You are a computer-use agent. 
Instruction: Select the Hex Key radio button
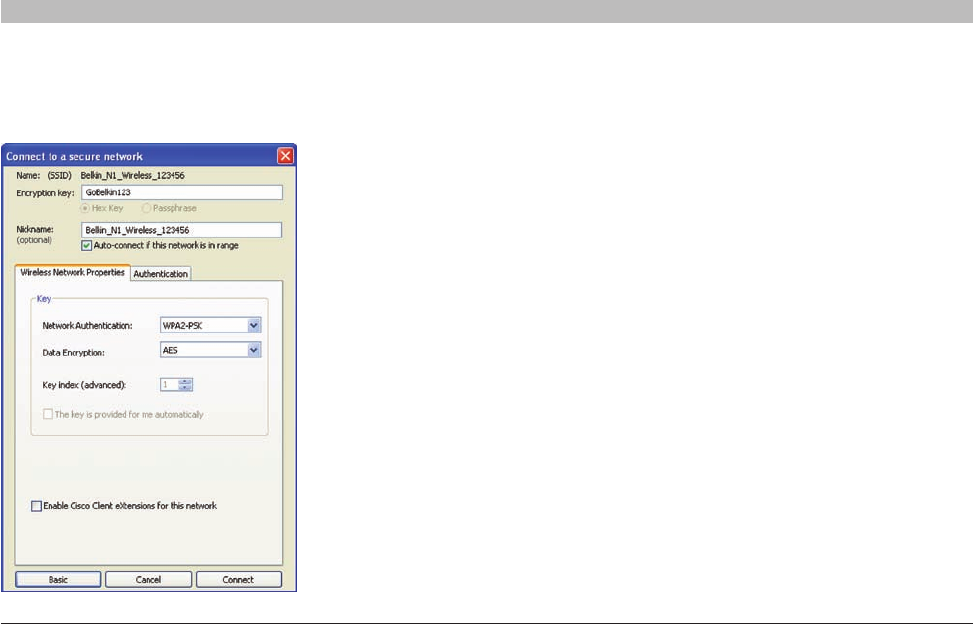point(85,208)
